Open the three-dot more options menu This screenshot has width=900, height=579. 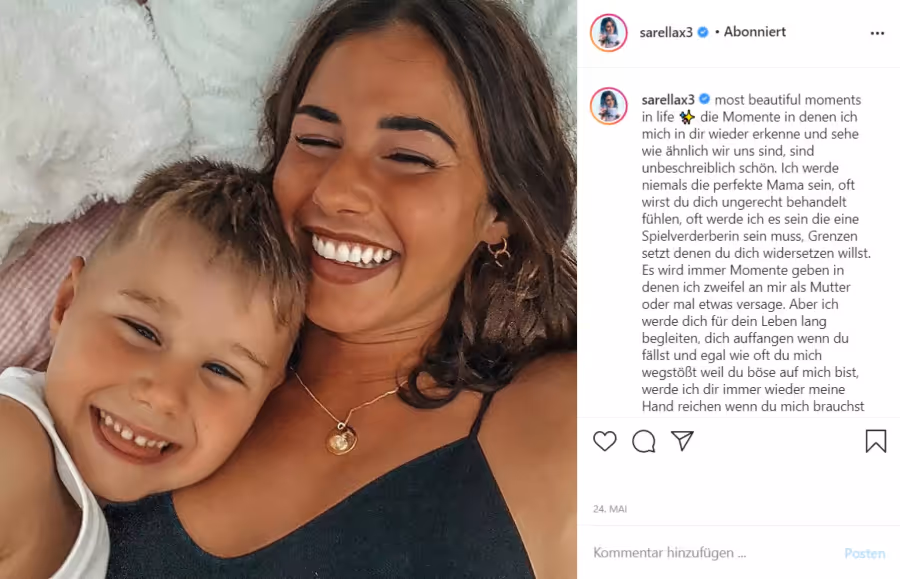877,33
